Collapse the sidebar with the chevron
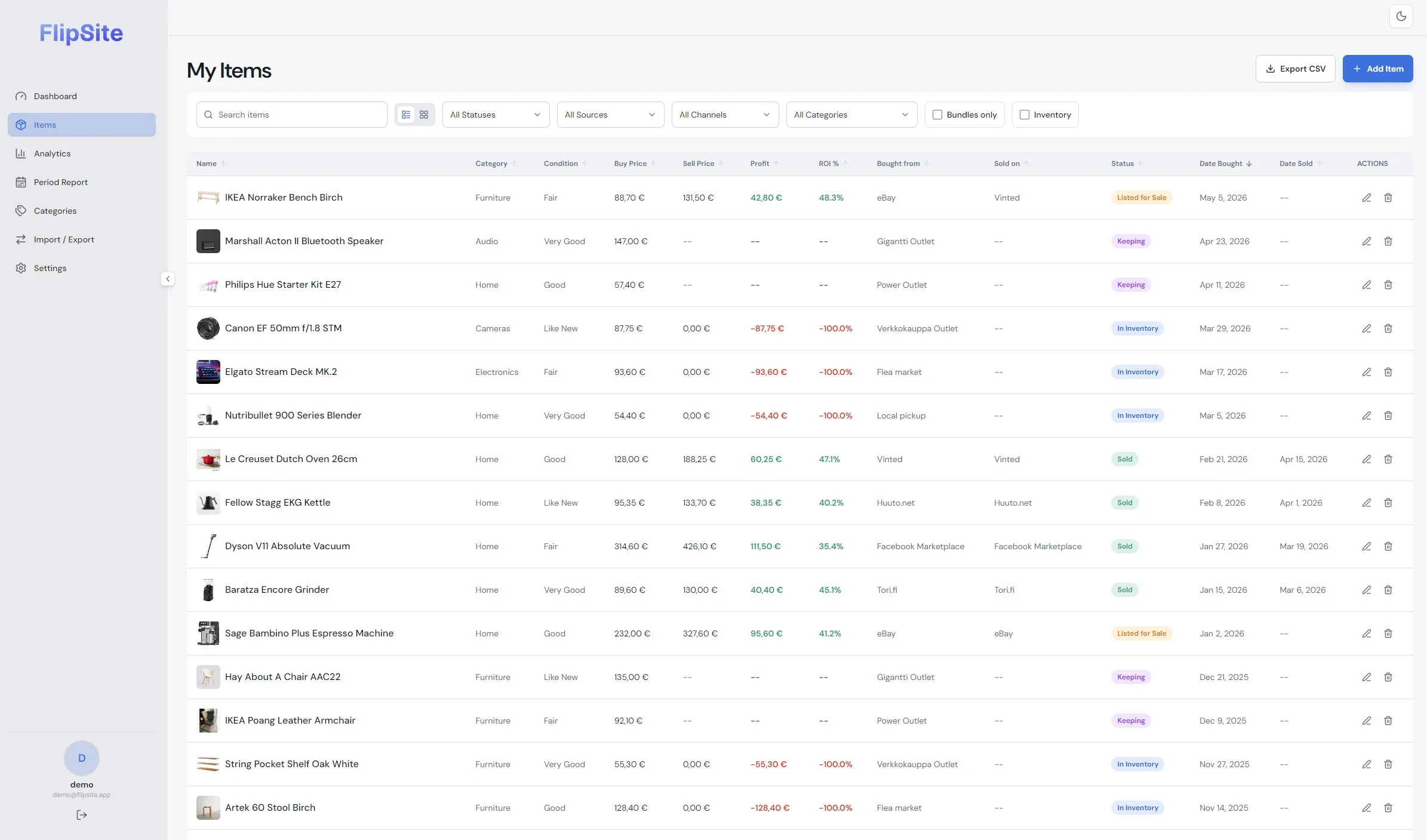 168,279
